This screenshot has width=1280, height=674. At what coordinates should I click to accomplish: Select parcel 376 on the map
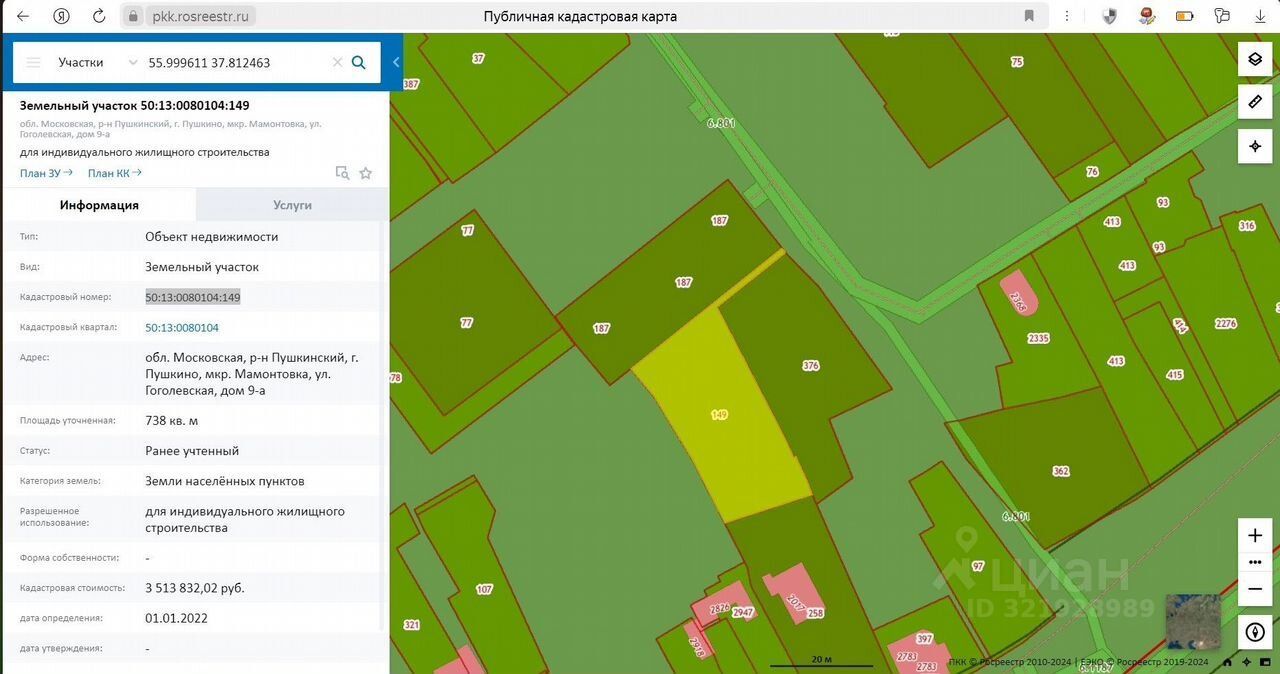point(810,366)
